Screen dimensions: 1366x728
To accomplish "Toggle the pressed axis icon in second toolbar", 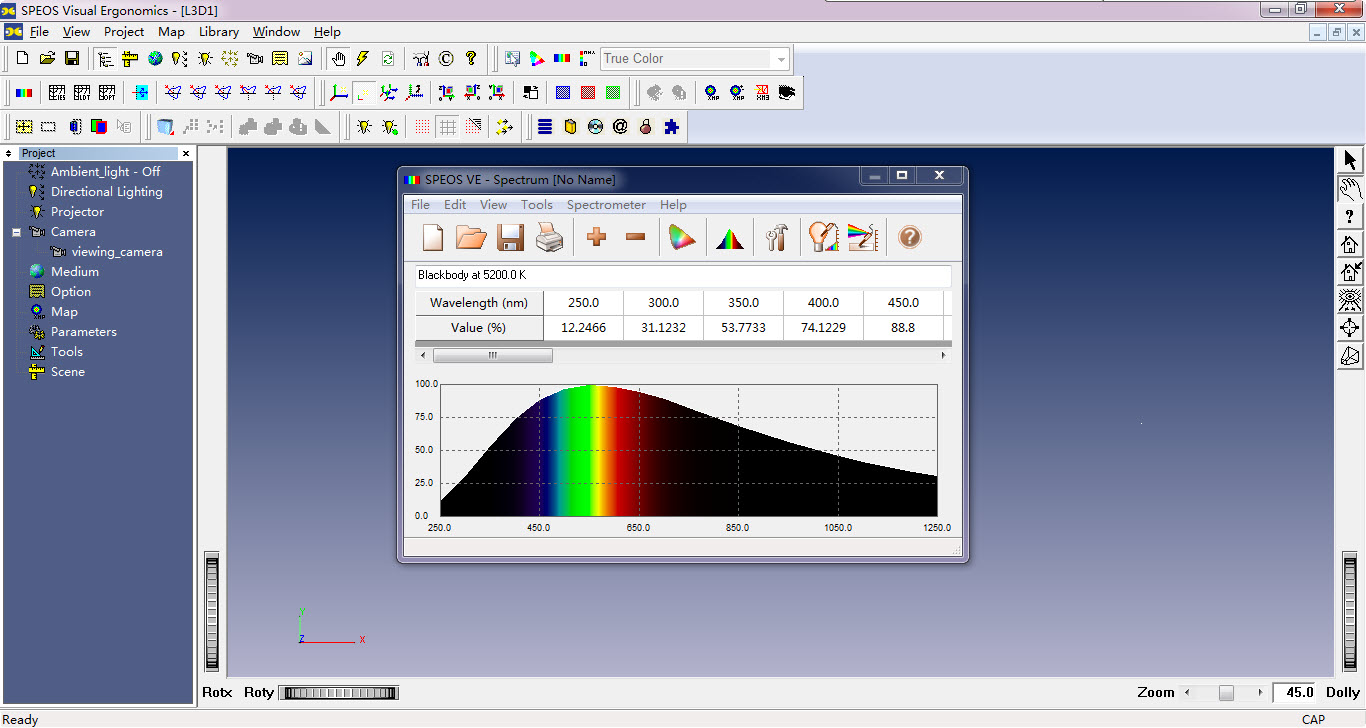I will (x=364, y=93).
